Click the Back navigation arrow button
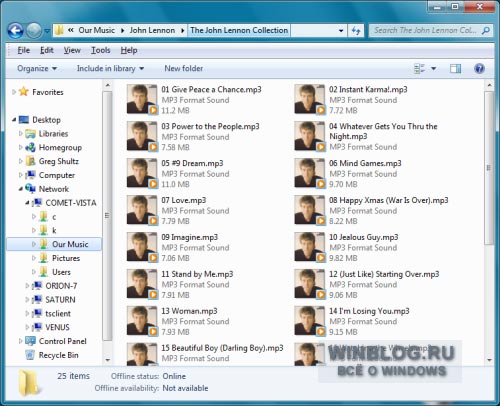 [16, 31]
